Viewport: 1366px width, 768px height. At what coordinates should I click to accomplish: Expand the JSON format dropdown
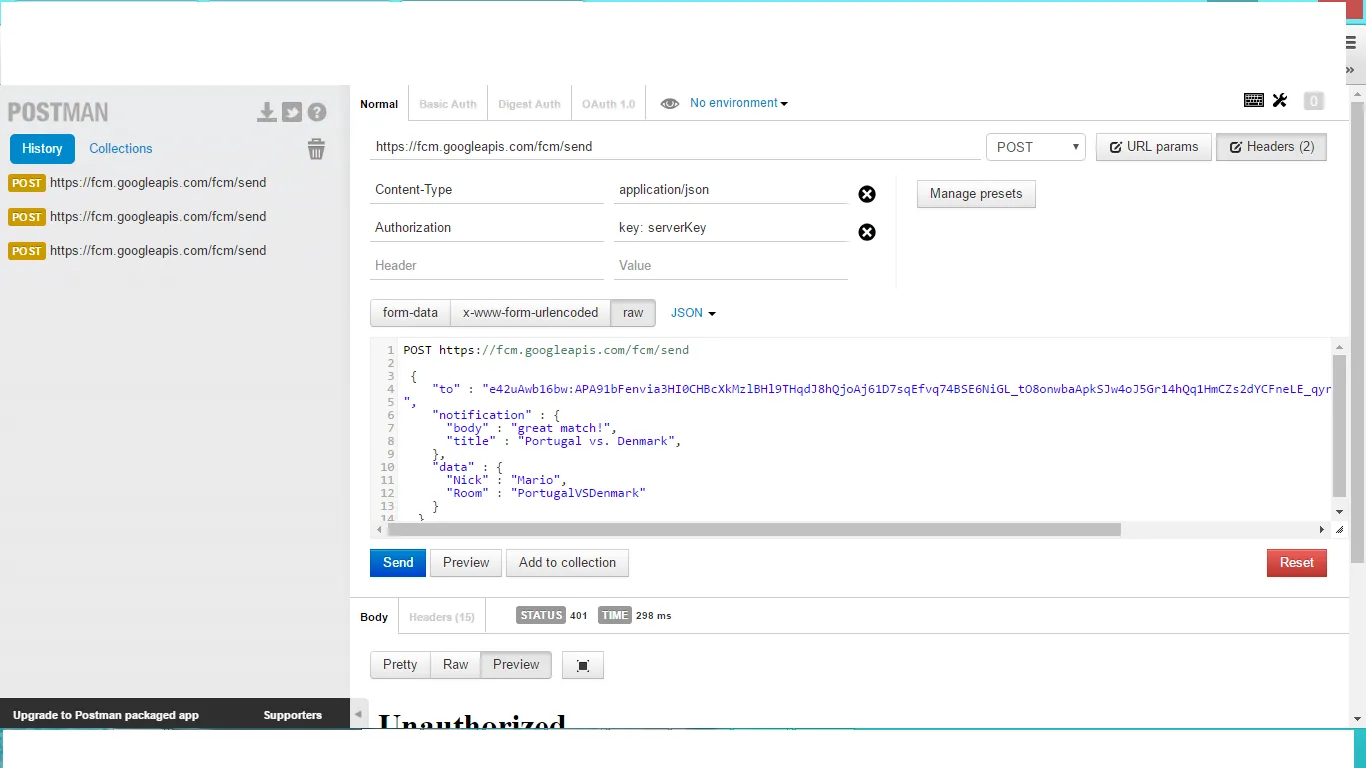[693, 313]
